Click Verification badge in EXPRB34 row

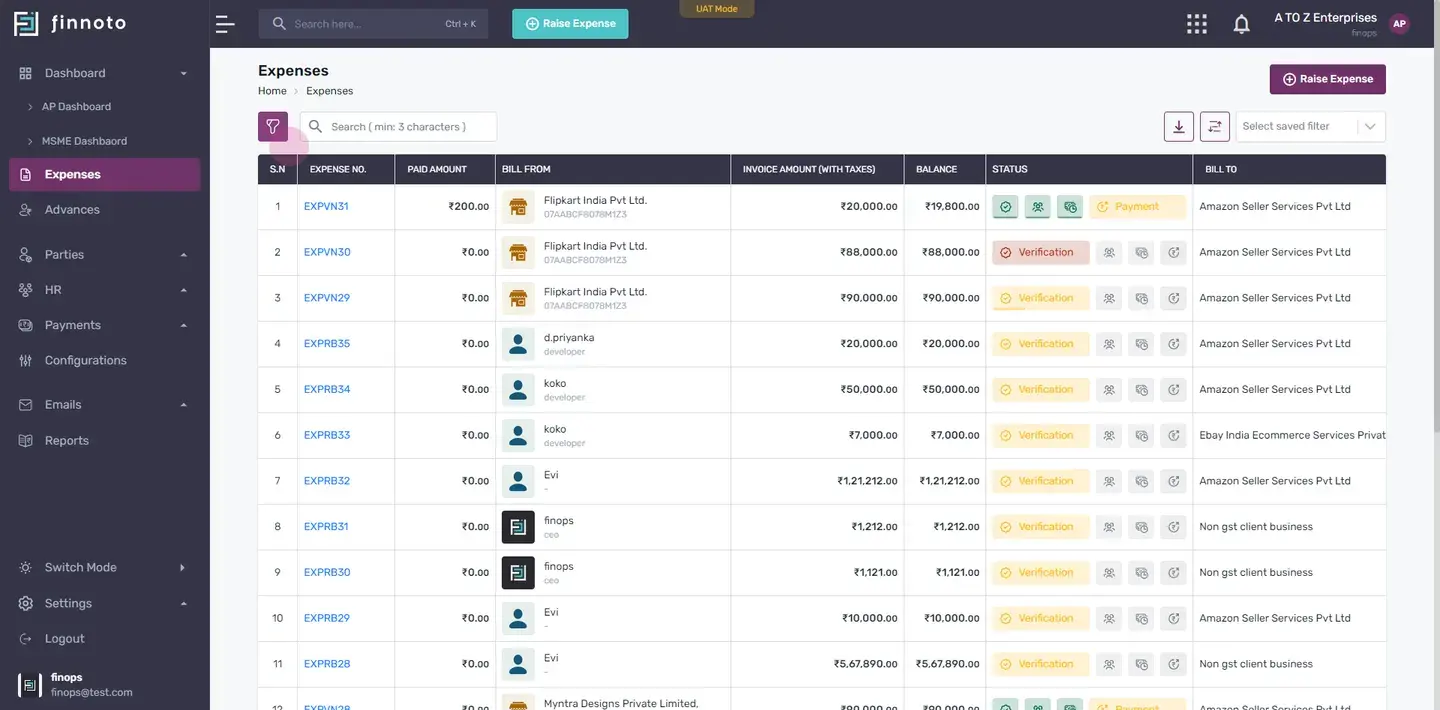tap(1040, 390)
